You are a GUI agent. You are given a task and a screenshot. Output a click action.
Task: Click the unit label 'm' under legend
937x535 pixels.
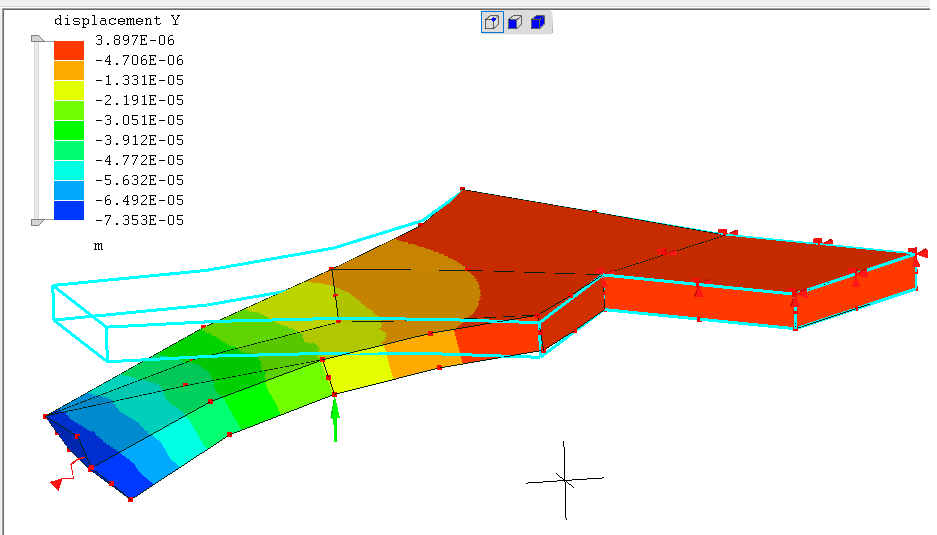(x=99, y=246)
